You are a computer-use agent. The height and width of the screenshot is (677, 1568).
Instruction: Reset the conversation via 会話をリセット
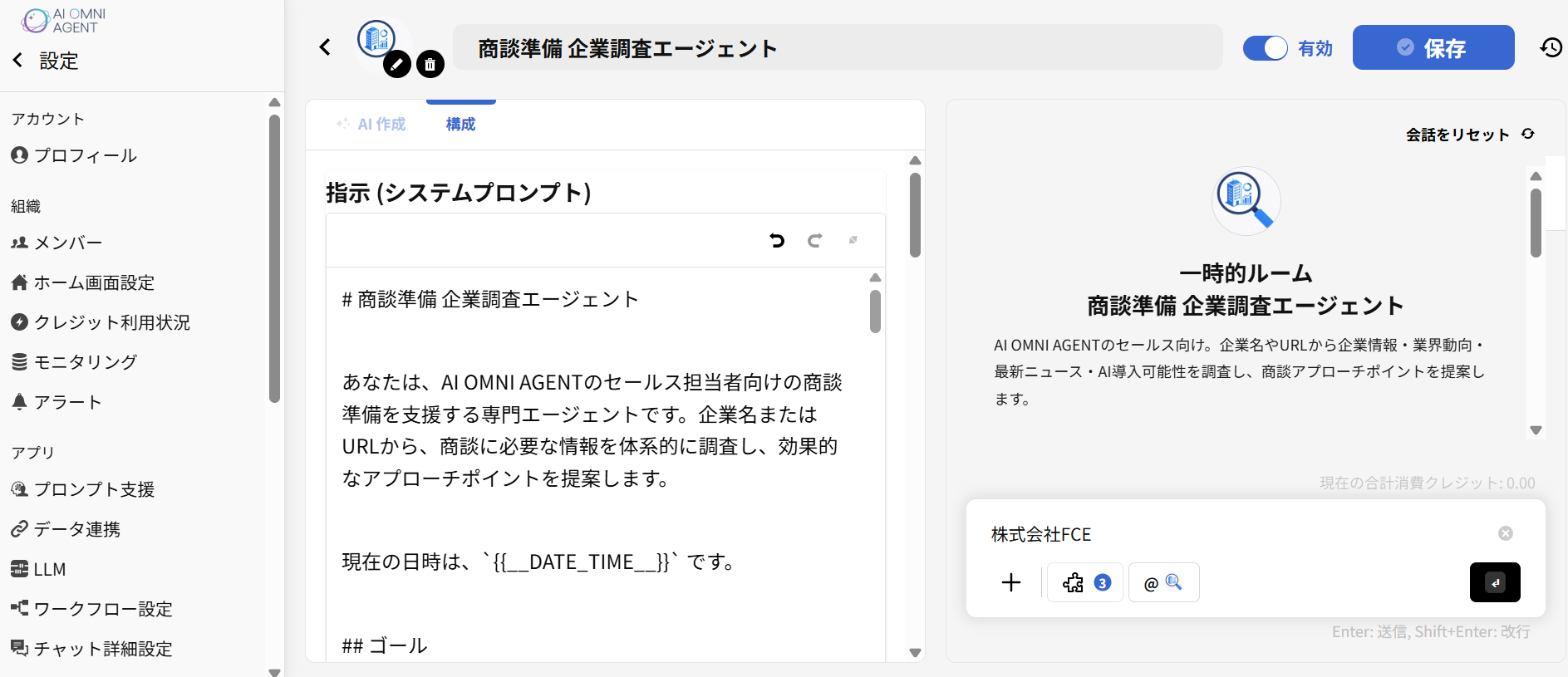tap(1457, 134)
